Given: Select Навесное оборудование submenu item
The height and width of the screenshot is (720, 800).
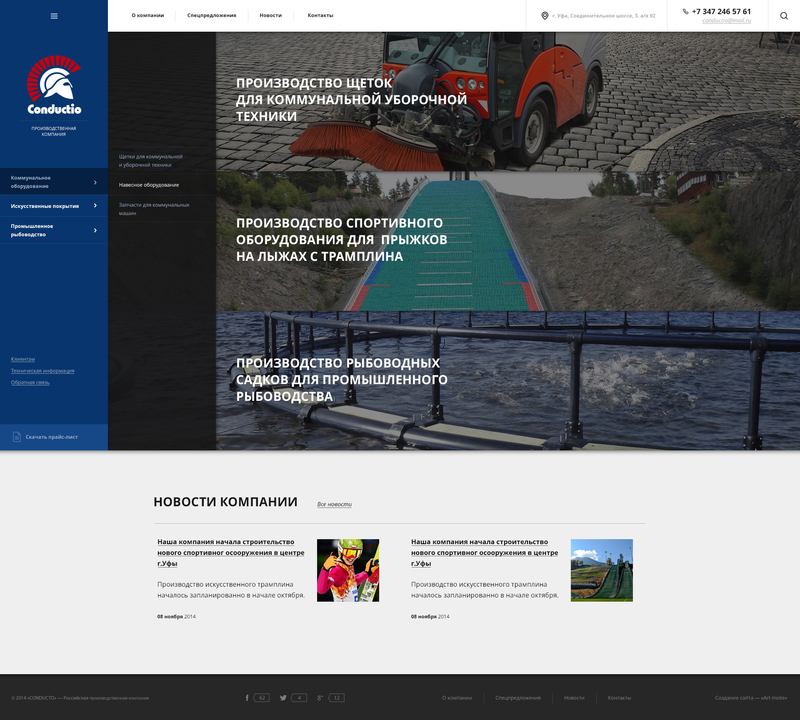Looking at the screenshot, I should 149,185.
